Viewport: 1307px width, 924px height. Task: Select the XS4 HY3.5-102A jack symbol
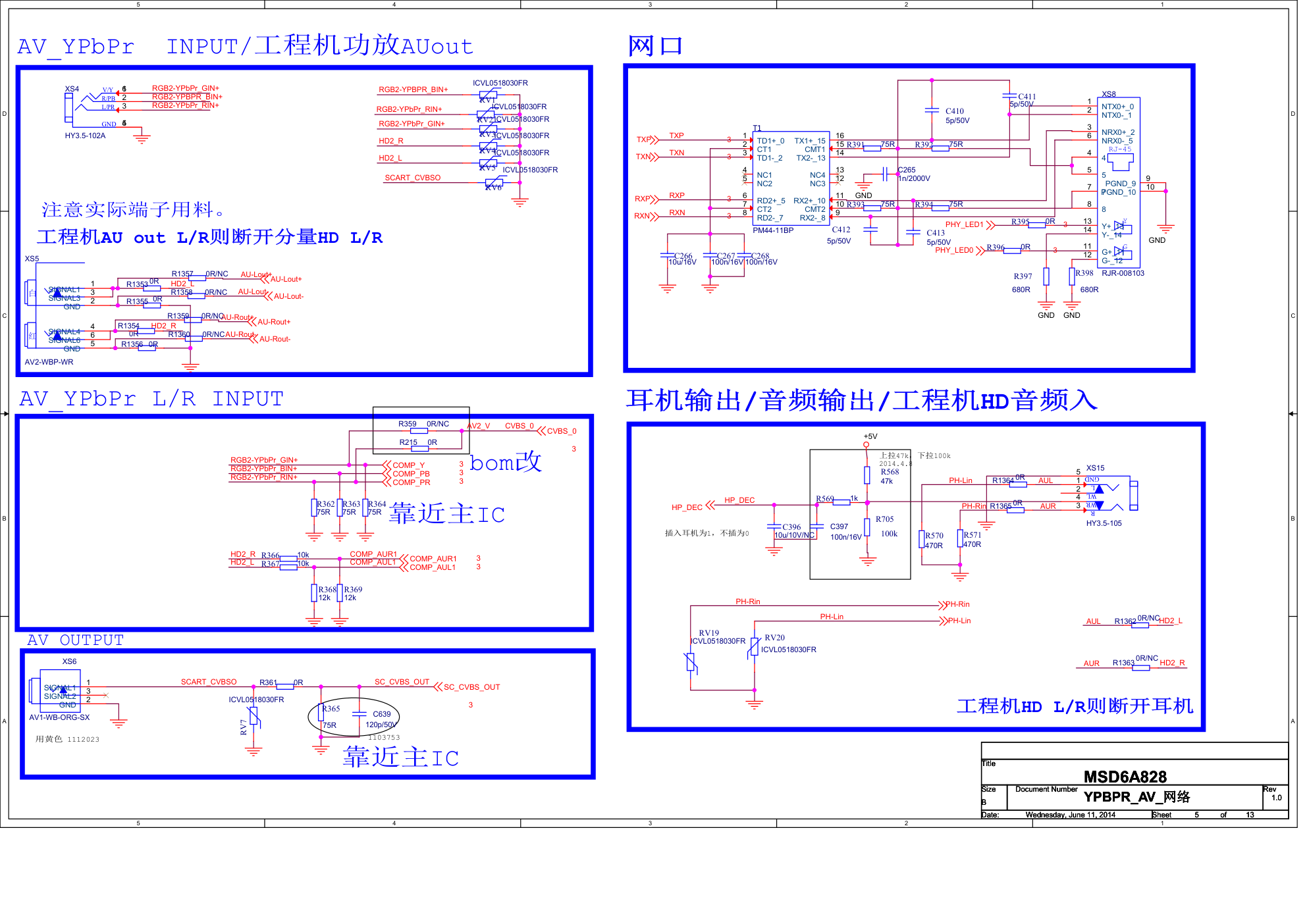[68, 107]
